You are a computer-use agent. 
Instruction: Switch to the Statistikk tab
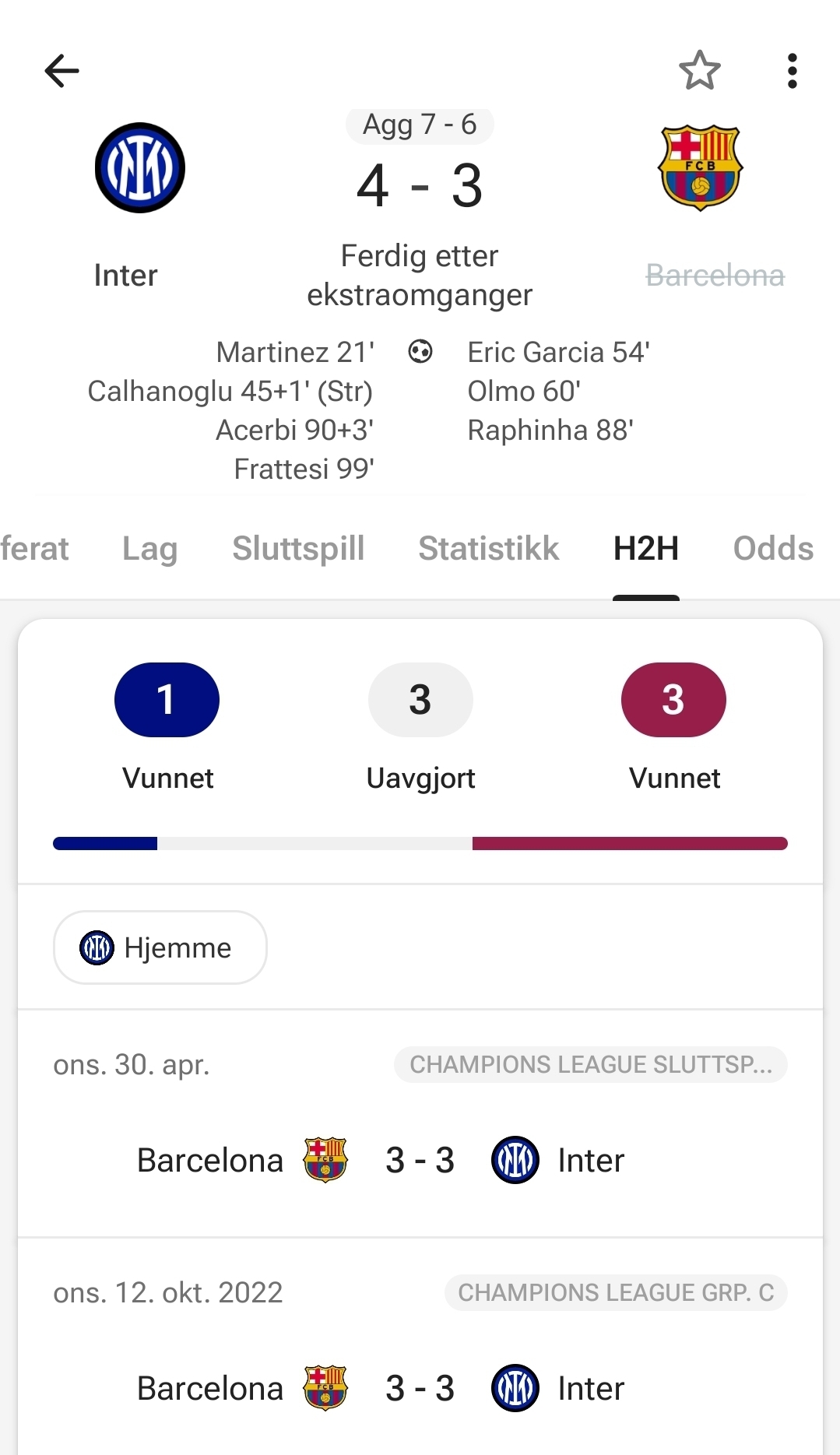489,549
